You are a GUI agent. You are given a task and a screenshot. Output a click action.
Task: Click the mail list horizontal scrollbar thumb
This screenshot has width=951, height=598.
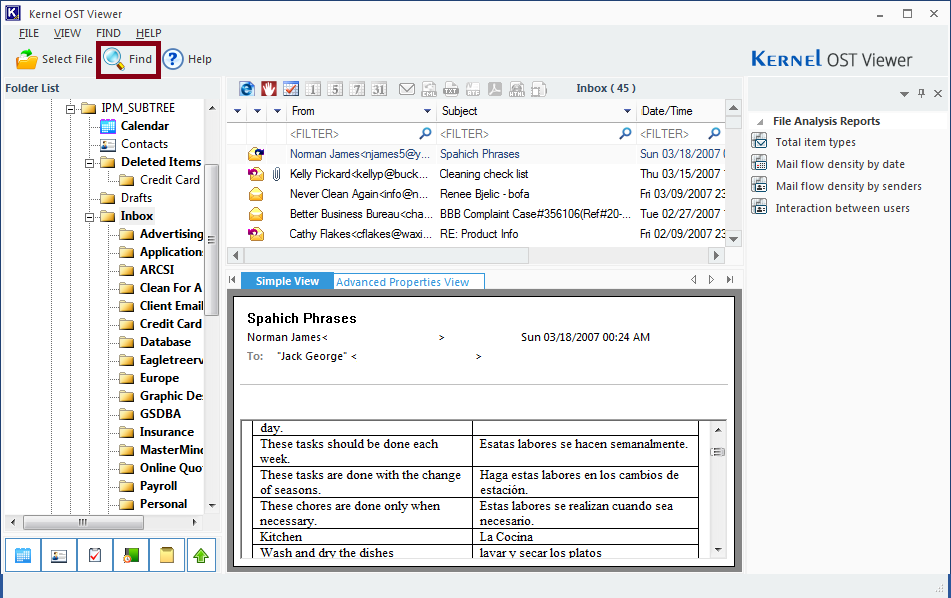tap(387, 255)
